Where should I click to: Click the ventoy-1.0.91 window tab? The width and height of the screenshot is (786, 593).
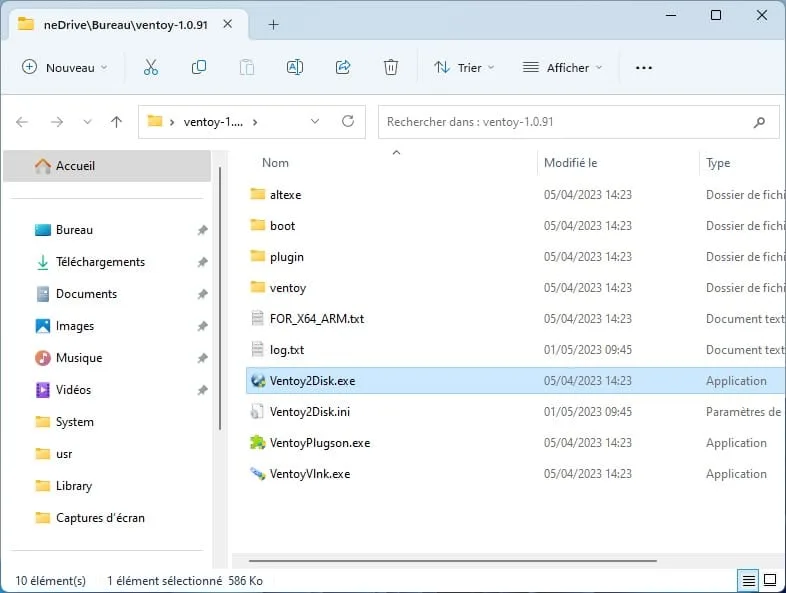128,25
